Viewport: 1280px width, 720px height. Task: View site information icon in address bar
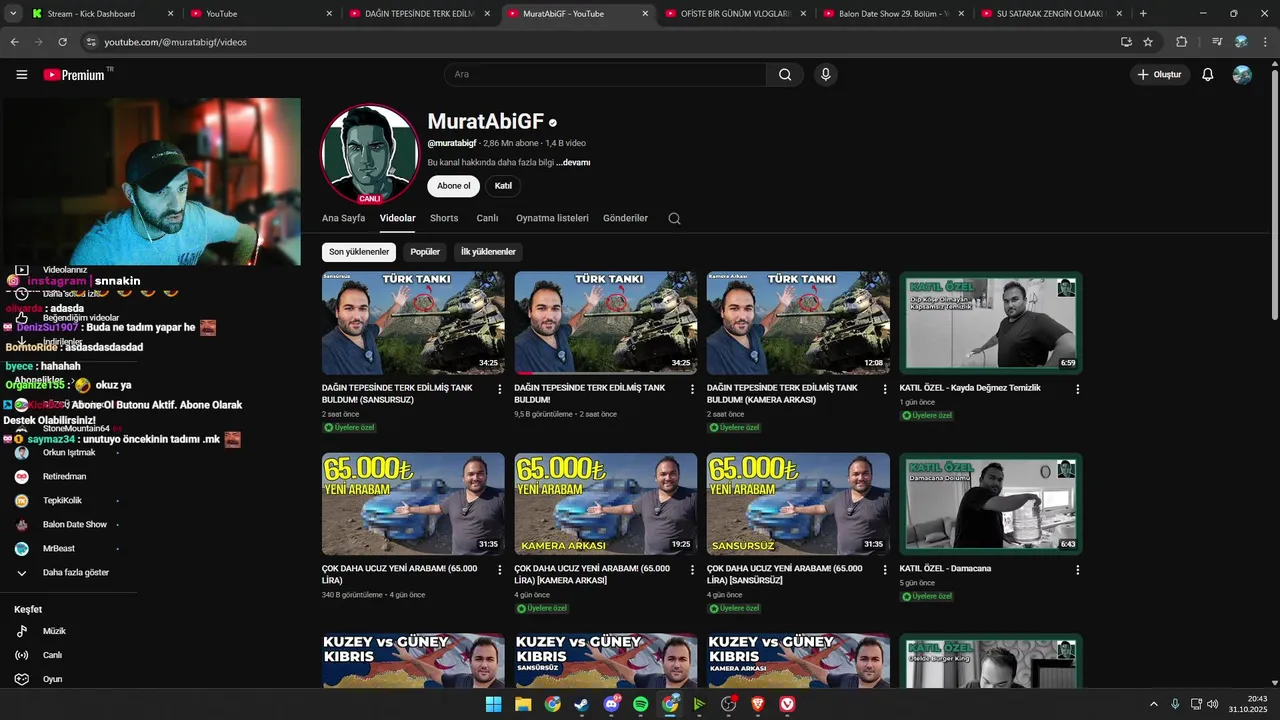(x=91, y=42)
